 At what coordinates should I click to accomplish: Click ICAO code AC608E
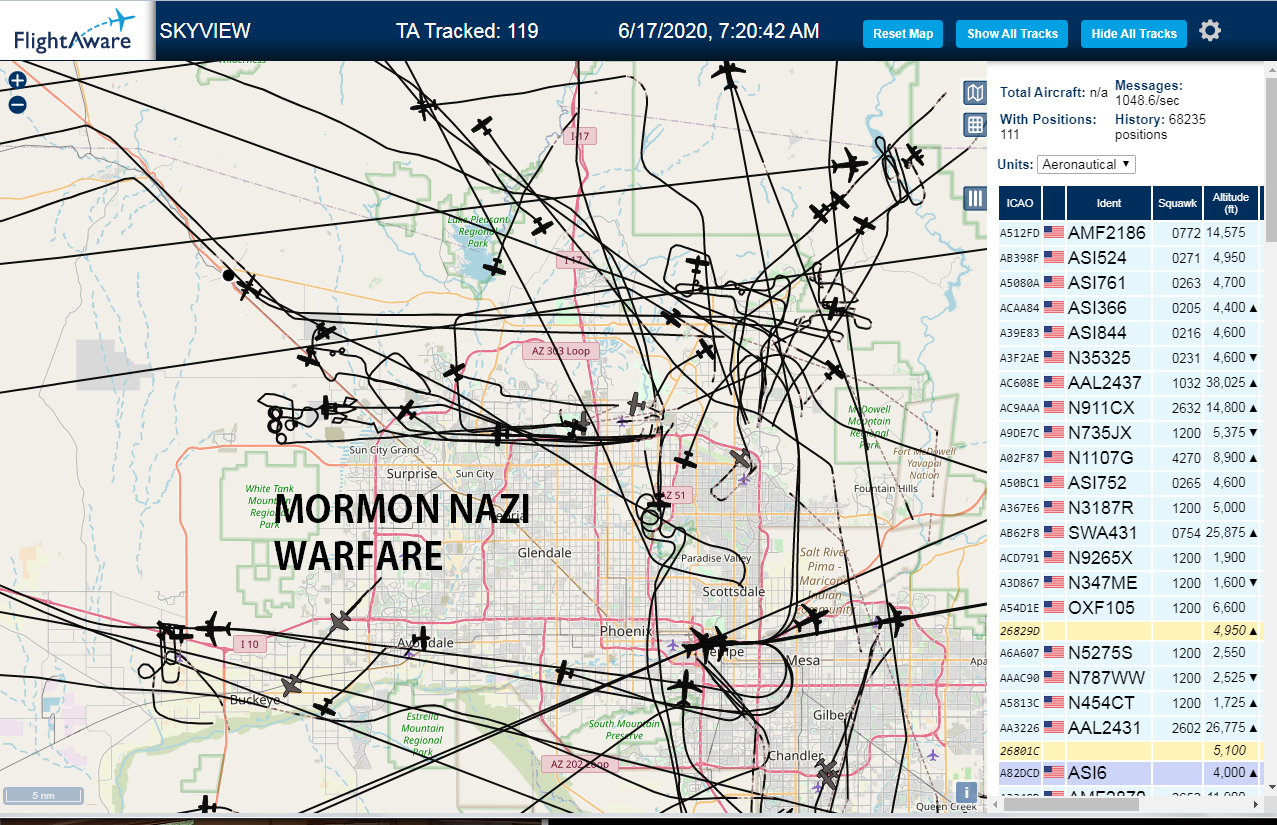pyautogui.click(x=1020, y=384)
